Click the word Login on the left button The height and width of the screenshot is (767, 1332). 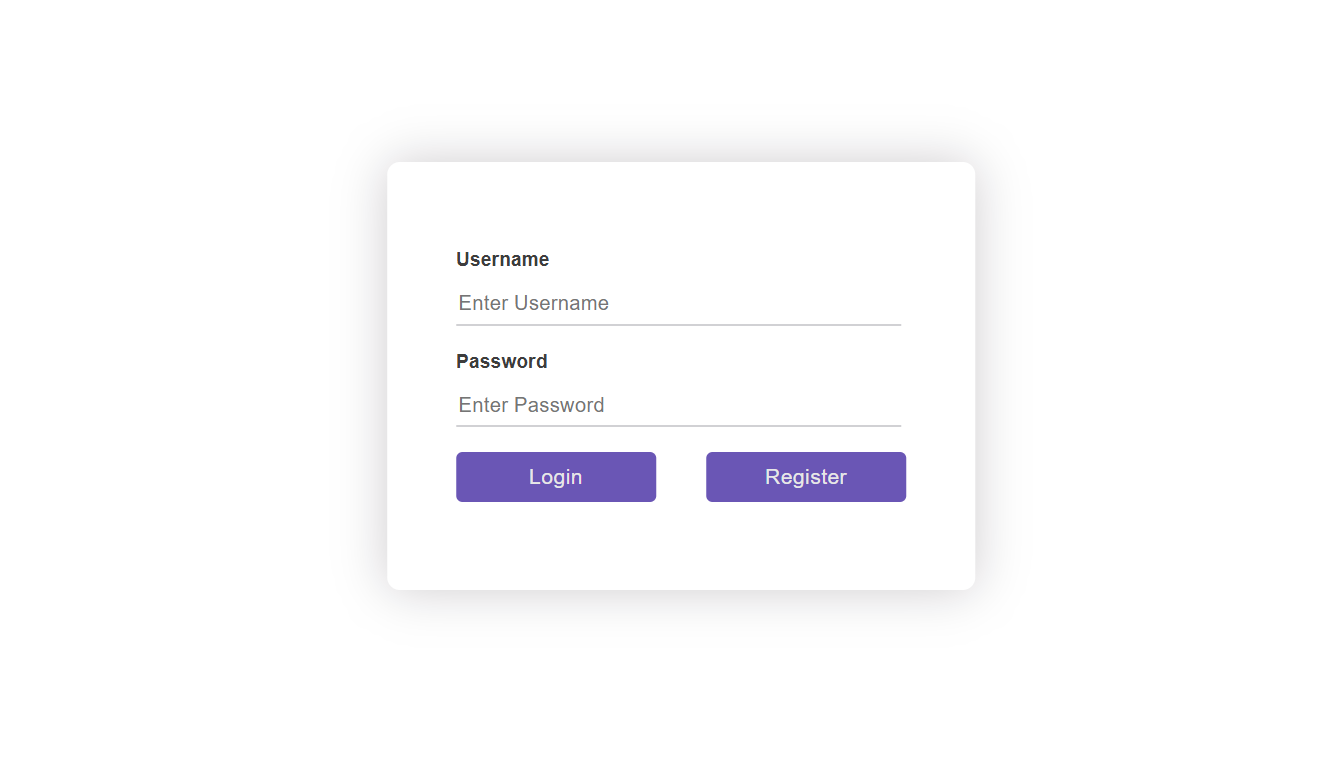click(x=556, y=477)
